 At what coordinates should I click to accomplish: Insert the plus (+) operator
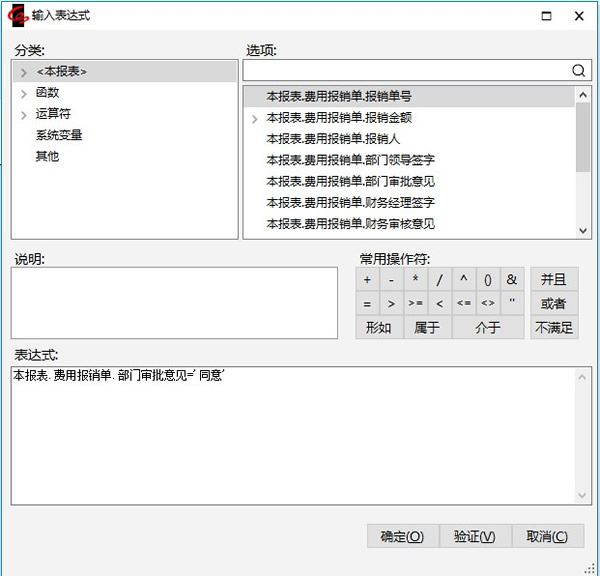click(367, 280)
